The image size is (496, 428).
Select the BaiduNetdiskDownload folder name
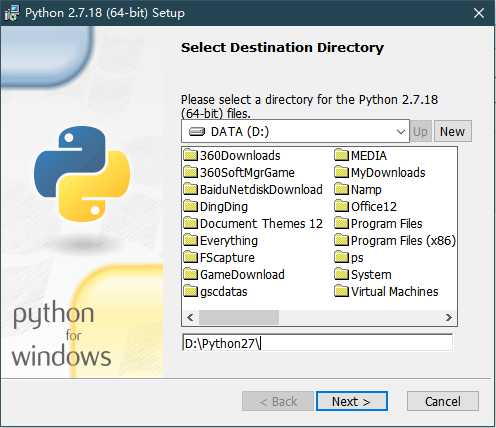tap(261, 190)
